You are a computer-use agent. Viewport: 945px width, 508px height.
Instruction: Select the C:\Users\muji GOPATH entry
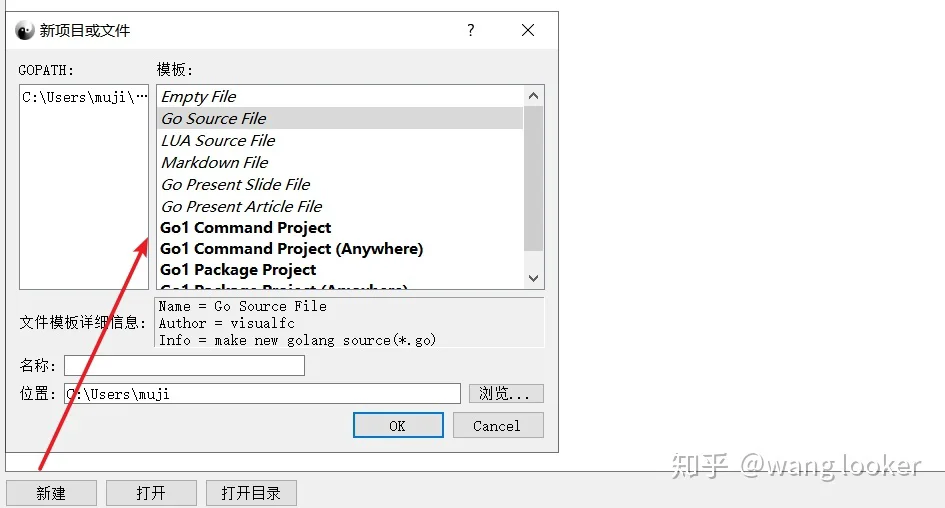tap(84, 97)
